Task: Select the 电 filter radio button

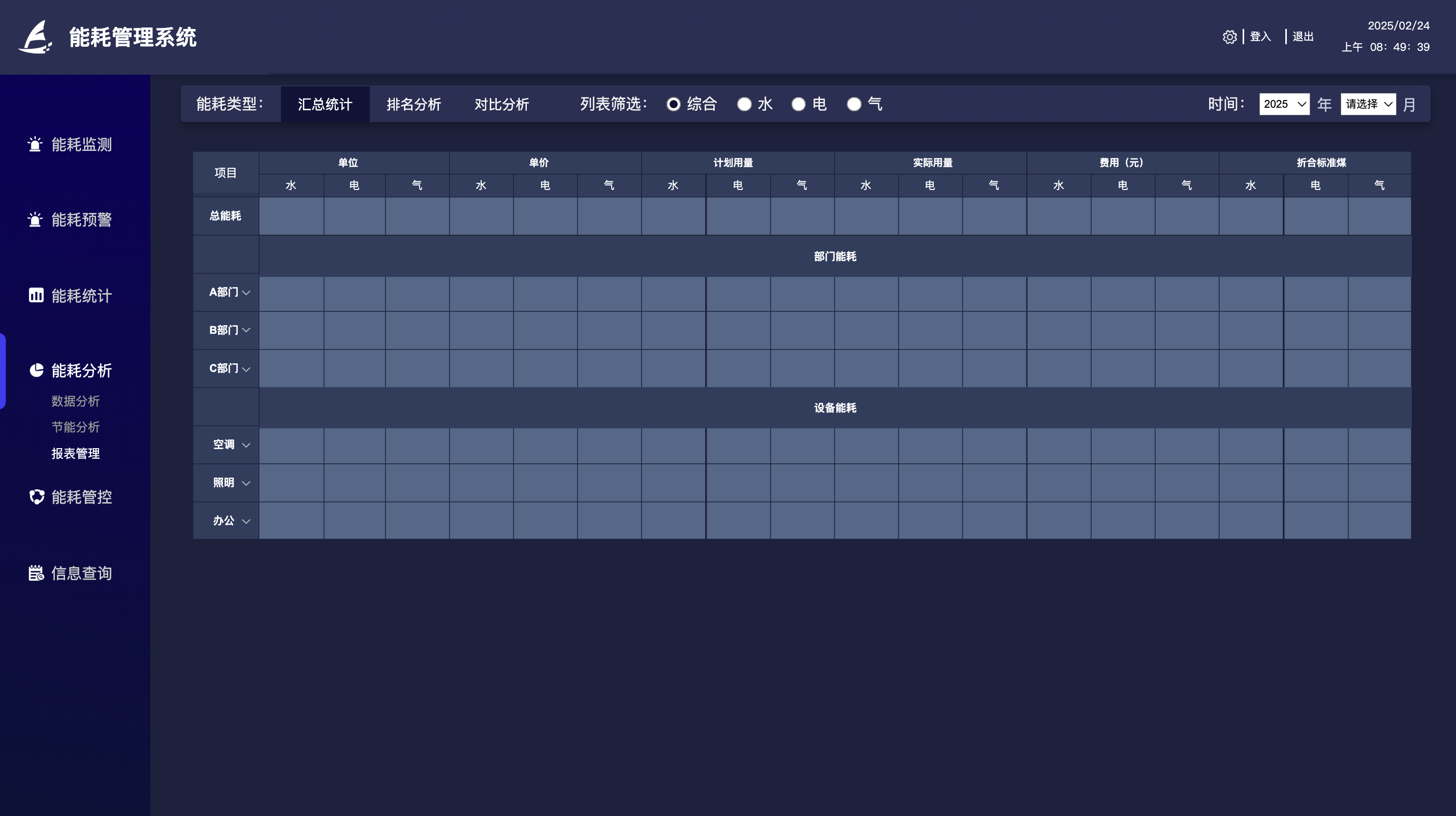Action: (x=798, y=104)
